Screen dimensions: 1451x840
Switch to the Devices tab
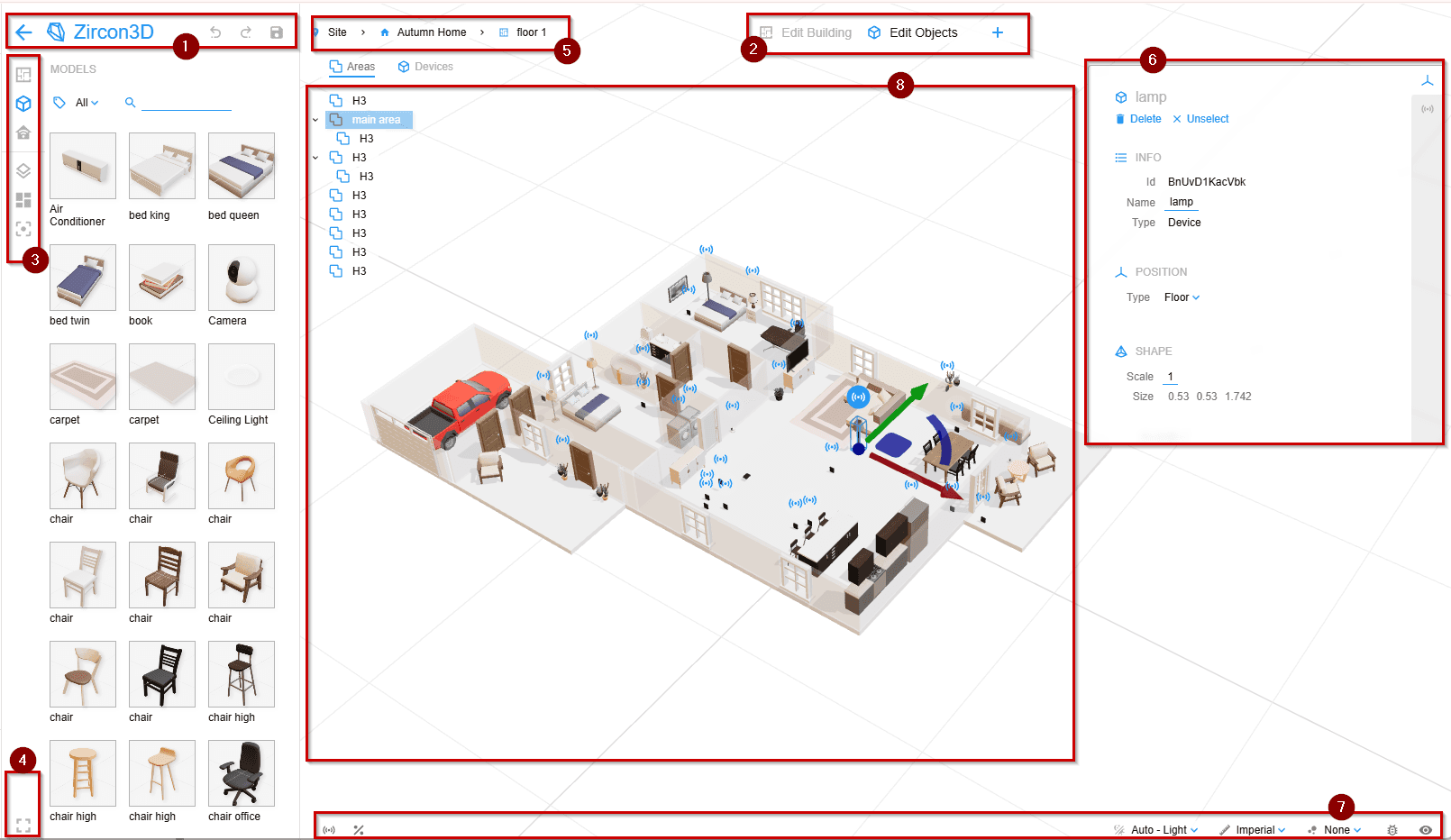(x=424, y=66)
